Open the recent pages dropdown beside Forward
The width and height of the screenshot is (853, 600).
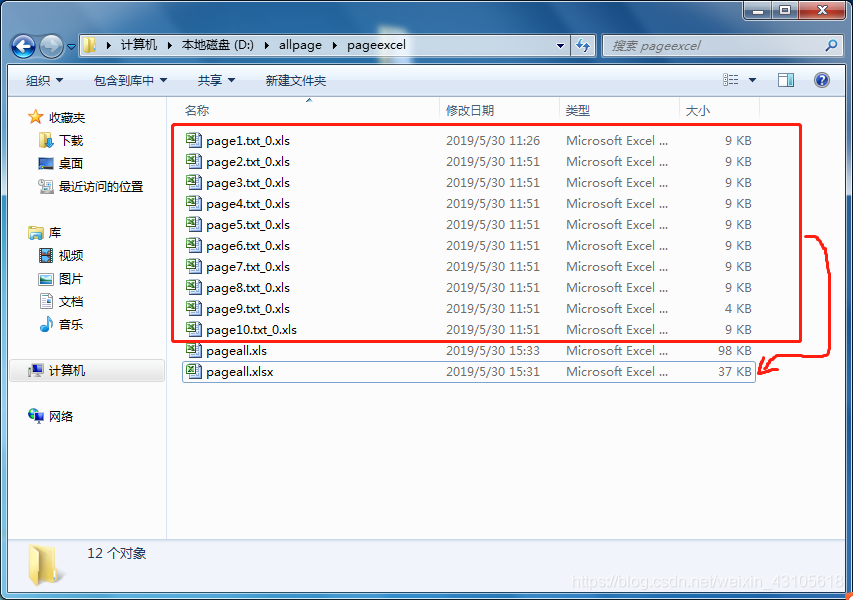71,47
